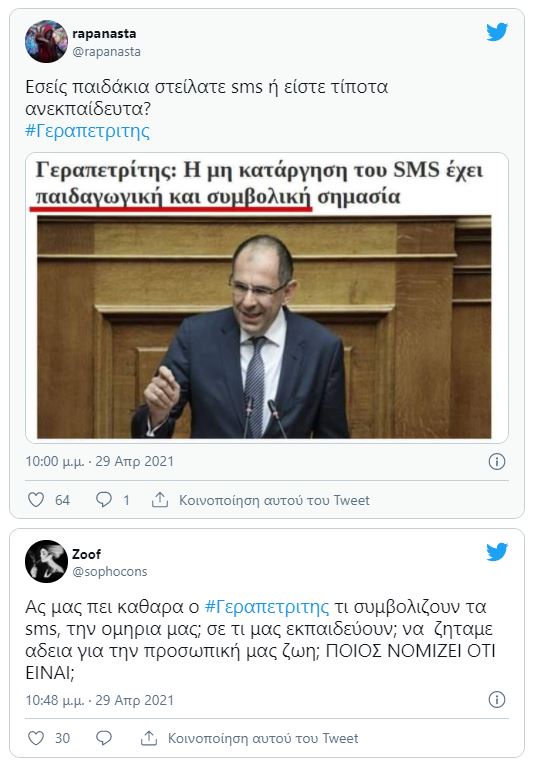Image resolution: width=536 pixels, height=763 pixels.
Task: Click the share arrow icon on Zoof's tweet
Action: [149, 738]
